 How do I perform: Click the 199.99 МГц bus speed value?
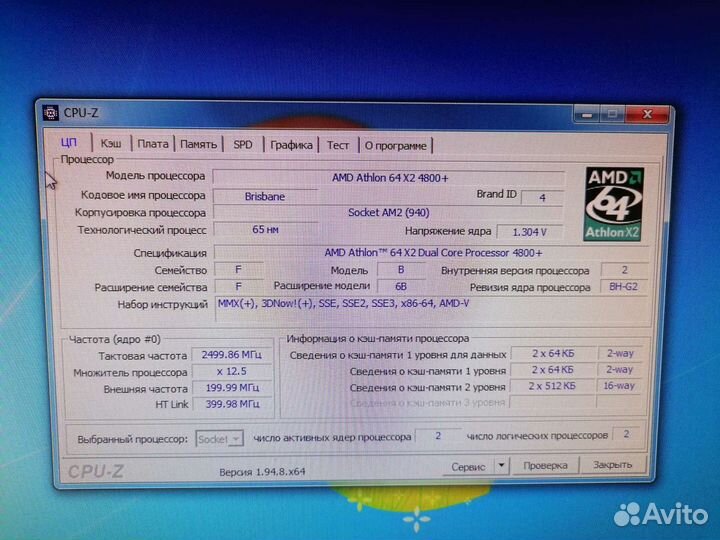click(x=232, y=388)
